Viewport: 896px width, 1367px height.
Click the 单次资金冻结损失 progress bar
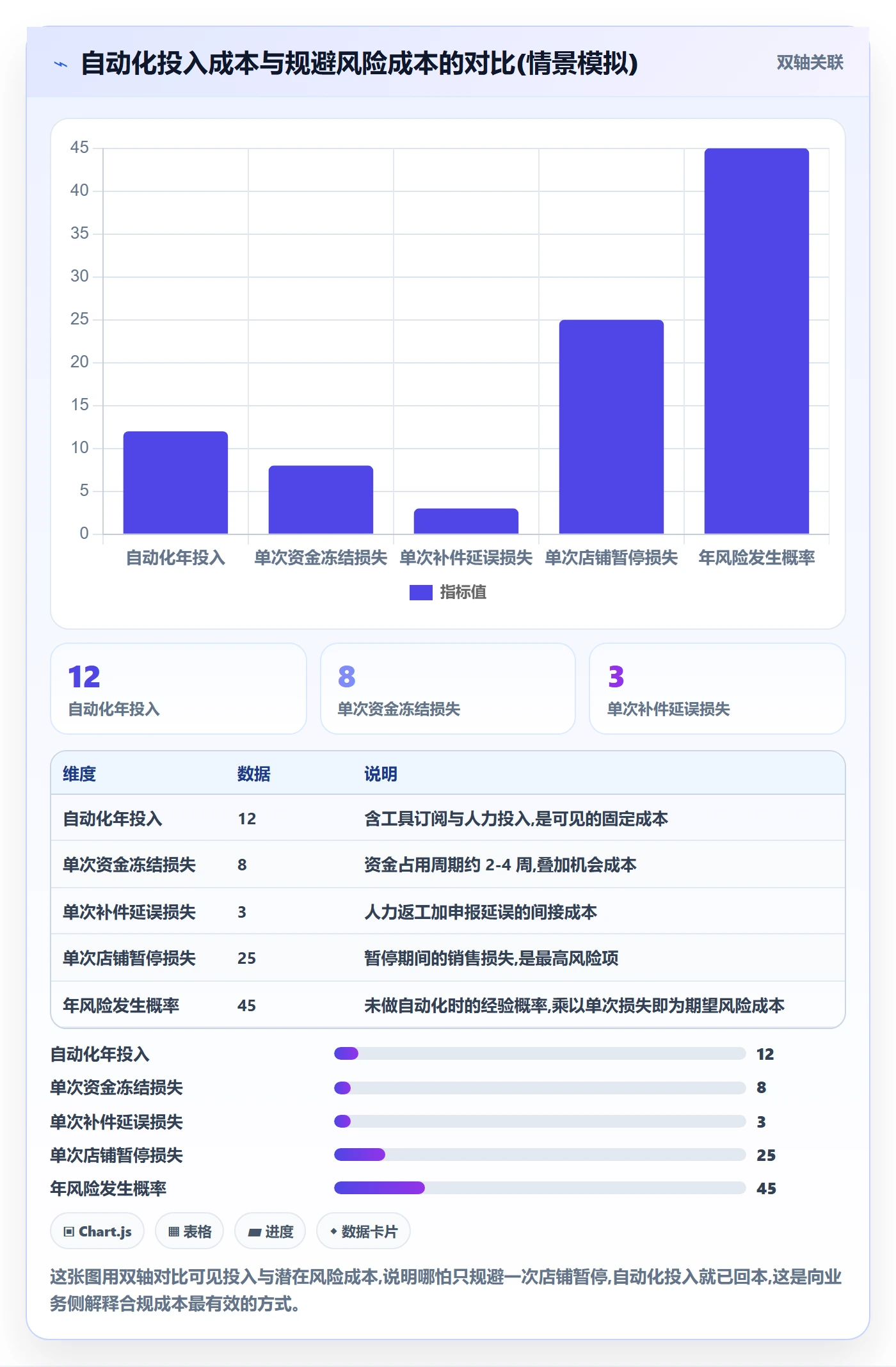[540, 1088]
